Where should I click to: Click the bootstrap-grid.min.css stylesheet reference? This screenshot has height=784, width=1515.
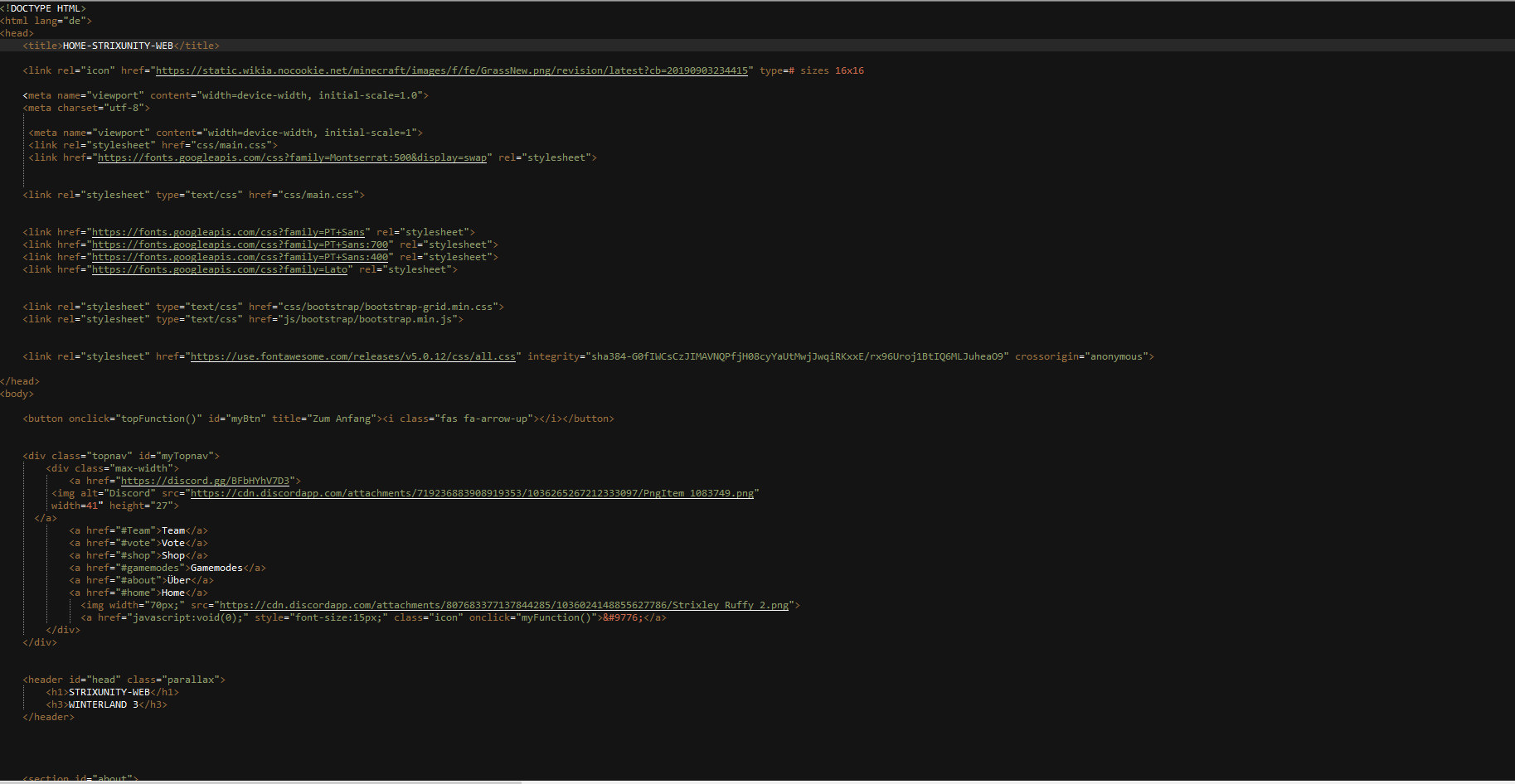coord(390,306)
